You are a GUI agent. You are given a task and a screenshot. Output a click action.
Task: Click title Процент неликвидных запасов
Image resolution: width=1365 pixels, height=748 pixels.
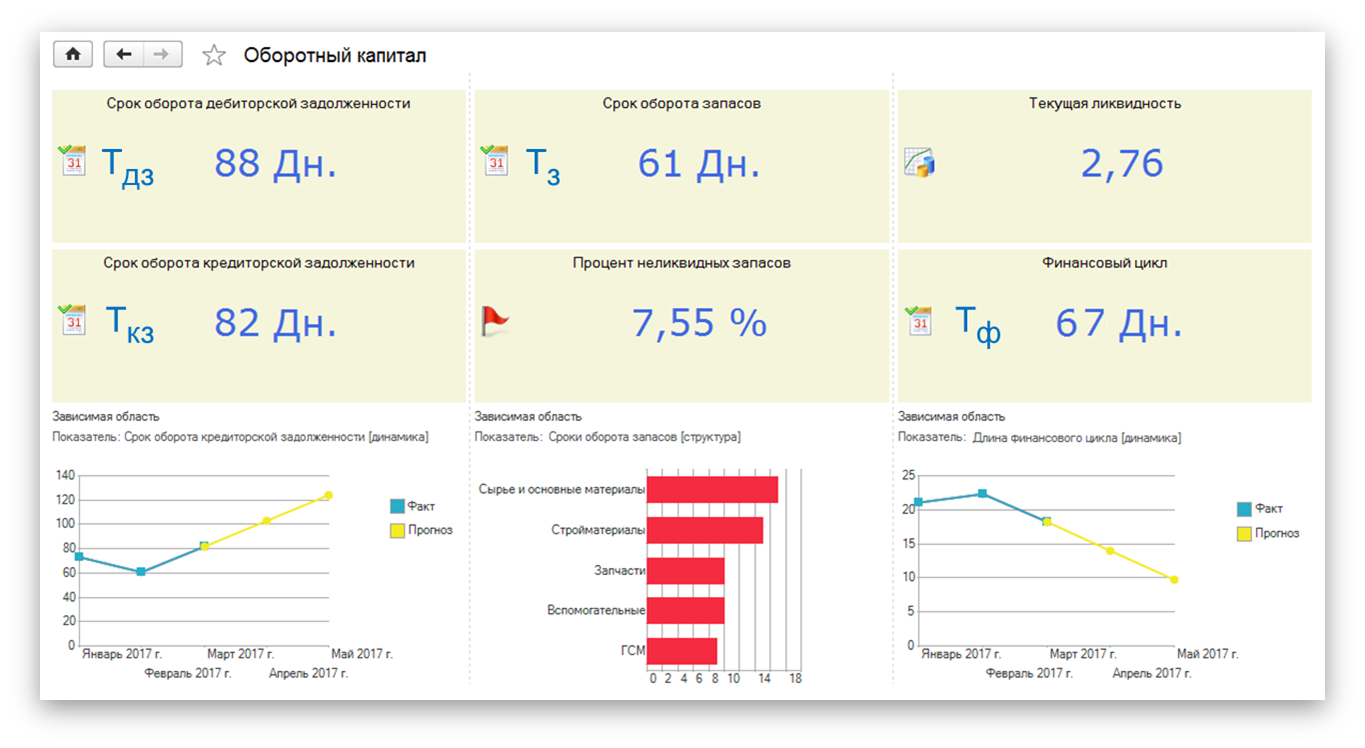[x=682, y=263]
